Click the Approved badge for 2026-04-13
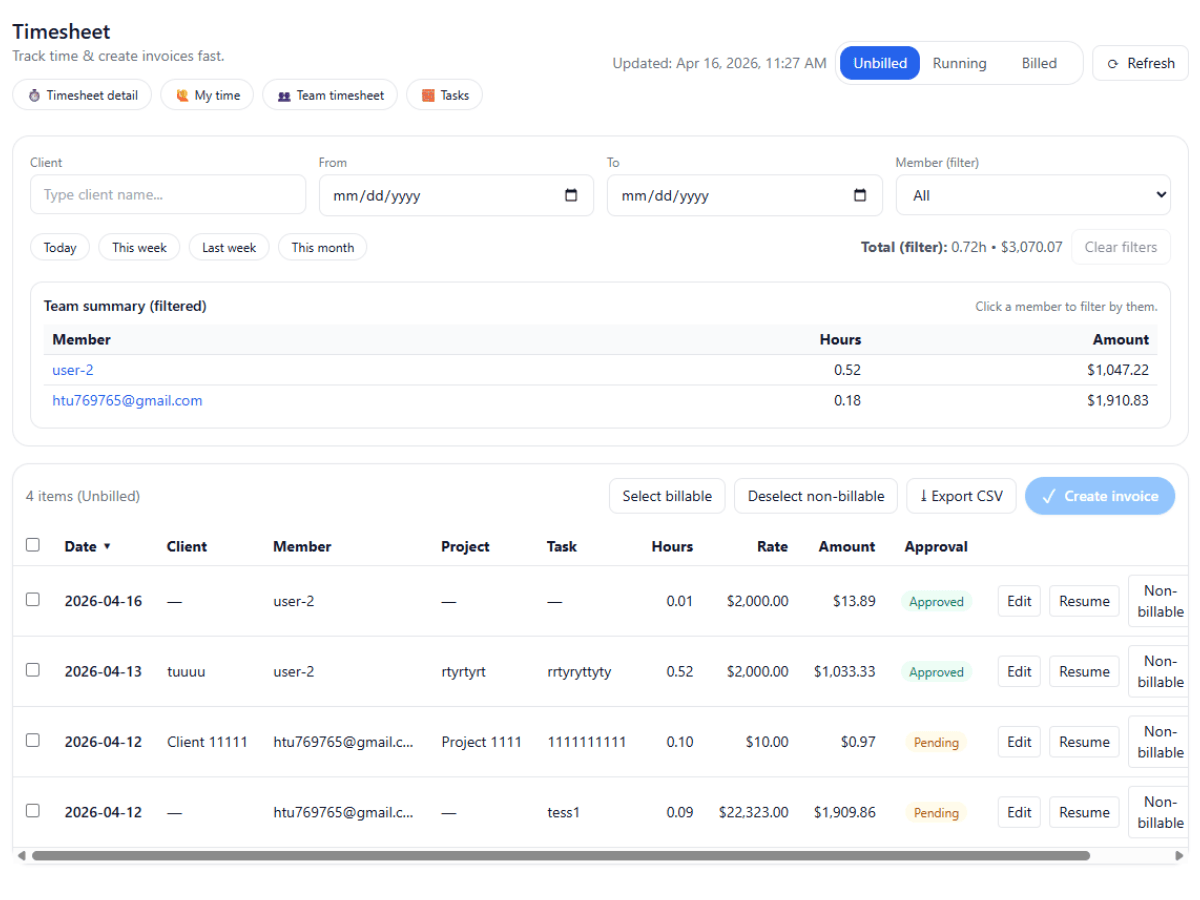Screen dimensions: 1200x900 click(x=936, y=672)
